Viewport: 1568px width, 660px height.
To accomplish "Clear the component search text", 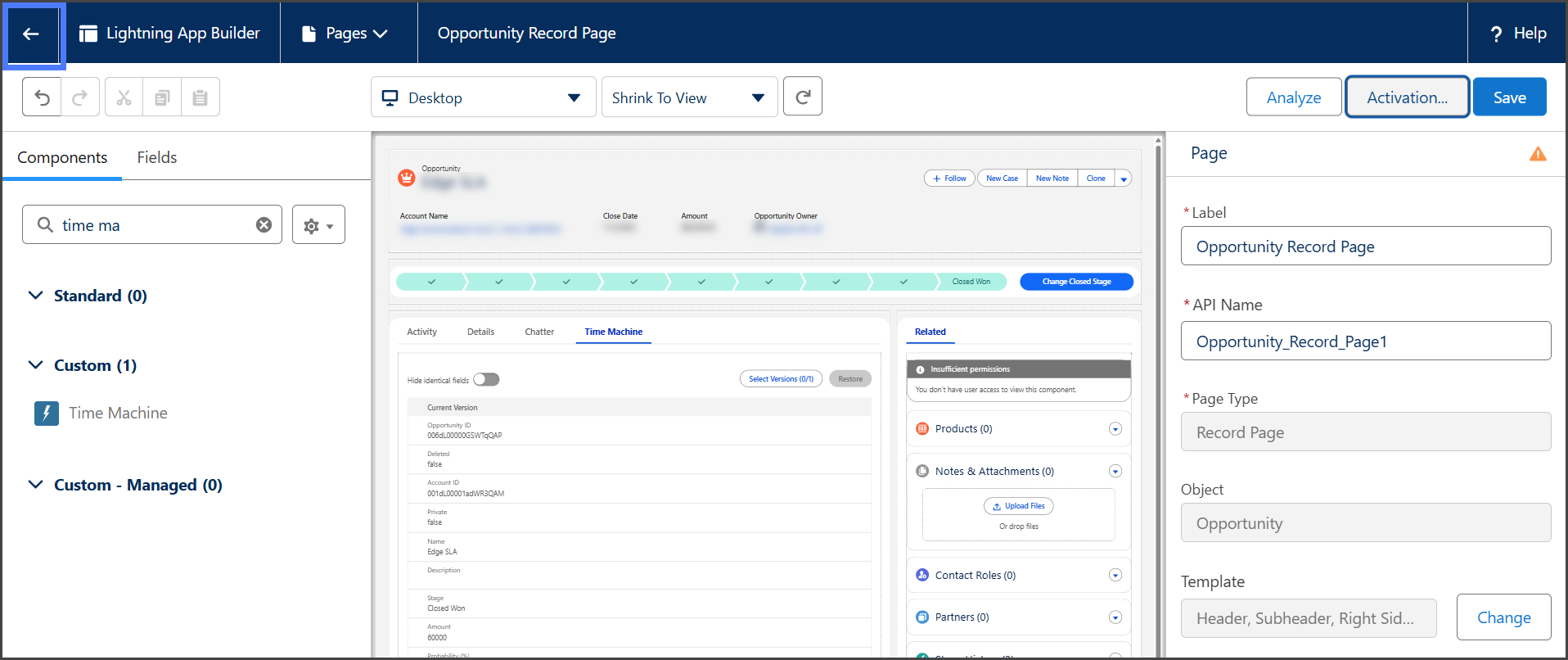I will [264, 225].
